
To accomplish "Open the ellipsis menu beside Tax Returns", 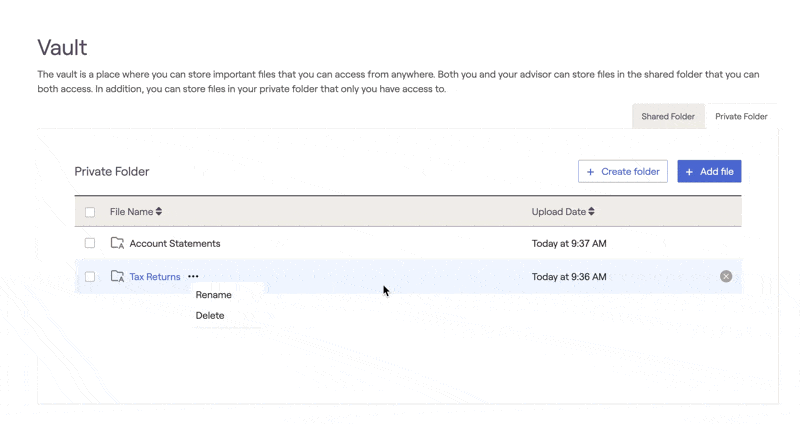I will pos(193,277).
